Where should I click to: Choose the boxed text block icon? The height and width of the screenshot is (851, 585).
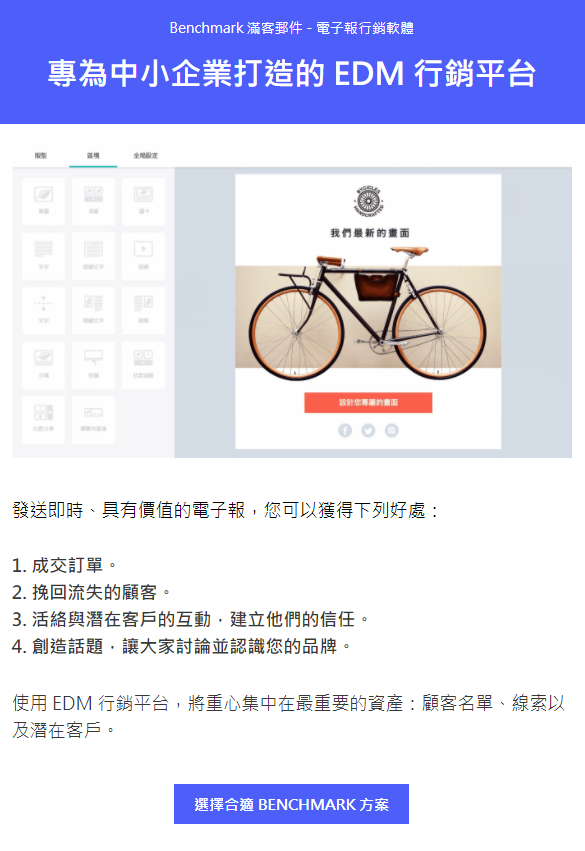[x=93, y=256]
